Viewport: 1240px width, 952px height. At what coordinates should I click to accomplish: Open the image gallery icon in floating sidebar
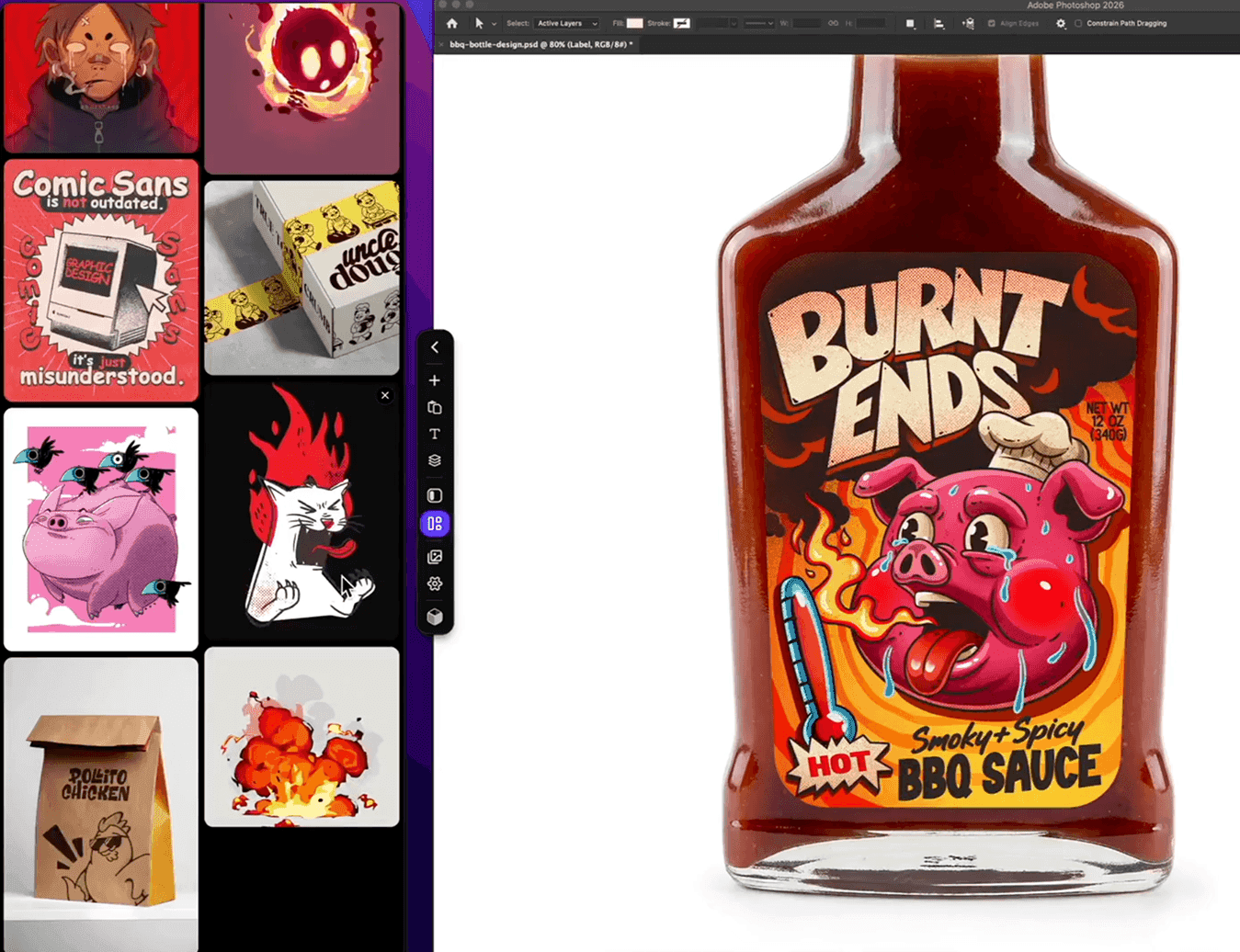[435, 557]
